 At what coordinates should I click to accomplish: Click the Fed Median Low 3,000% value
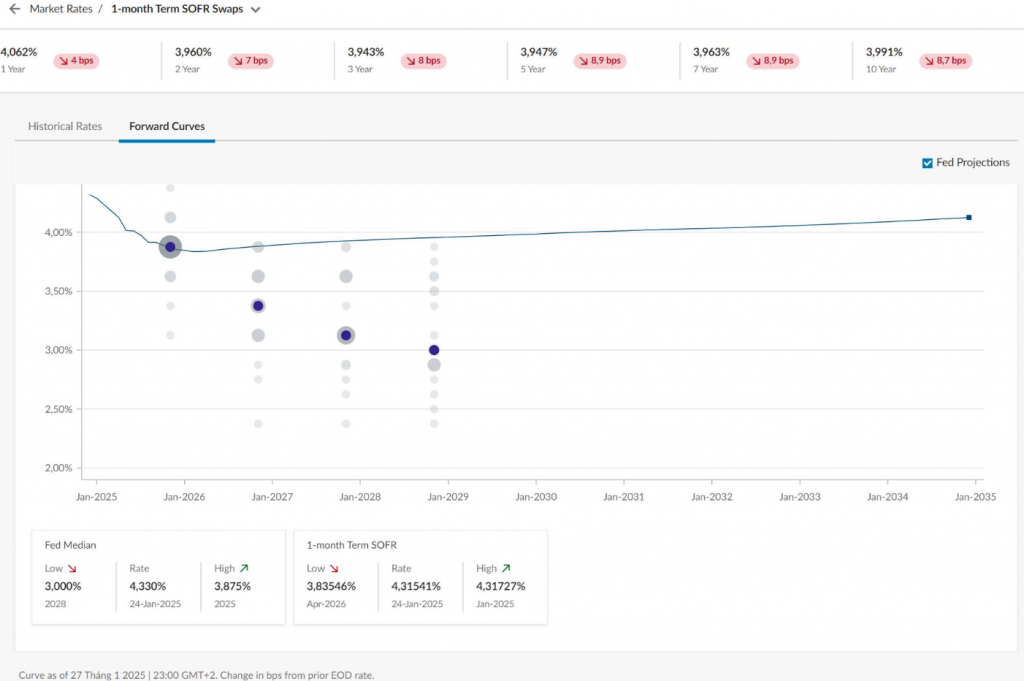click(63, 586)
